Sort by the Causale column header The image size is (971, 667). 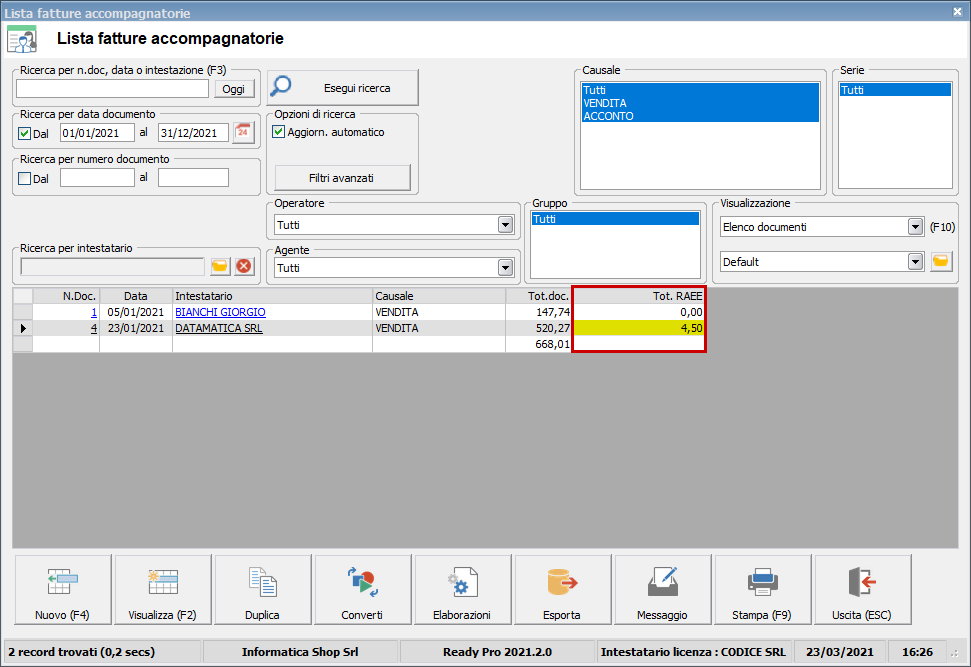click(439, 296)
